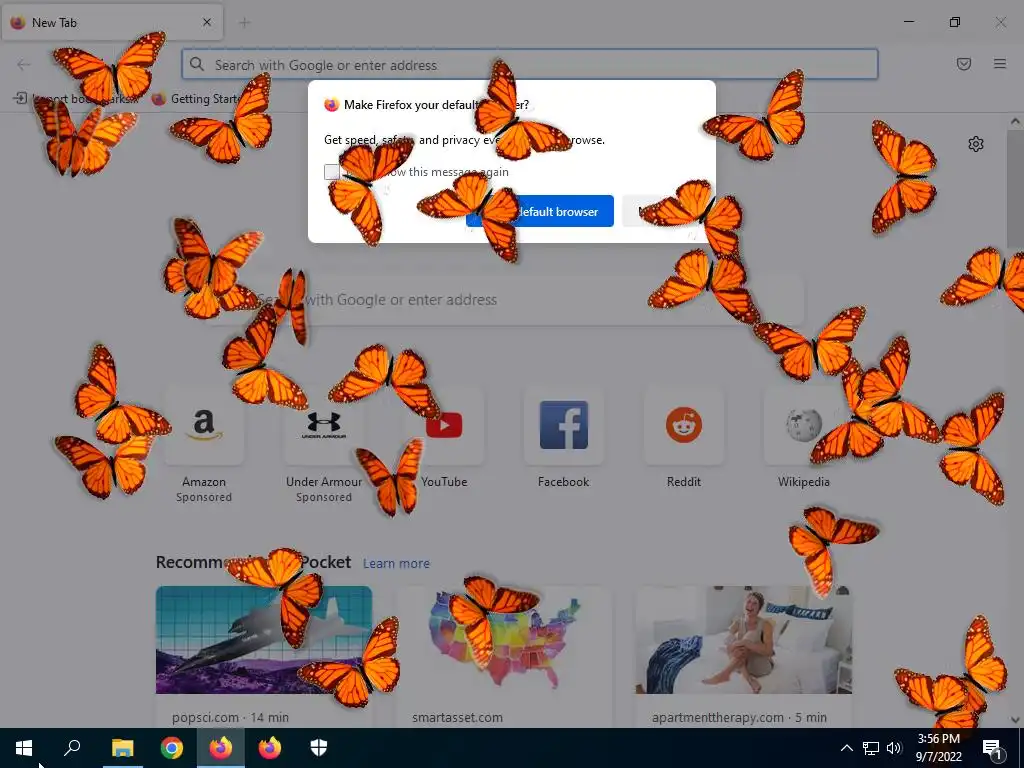Show hidden system tray icons
The width and height of the screenshot is (1024, 768).
846,748
